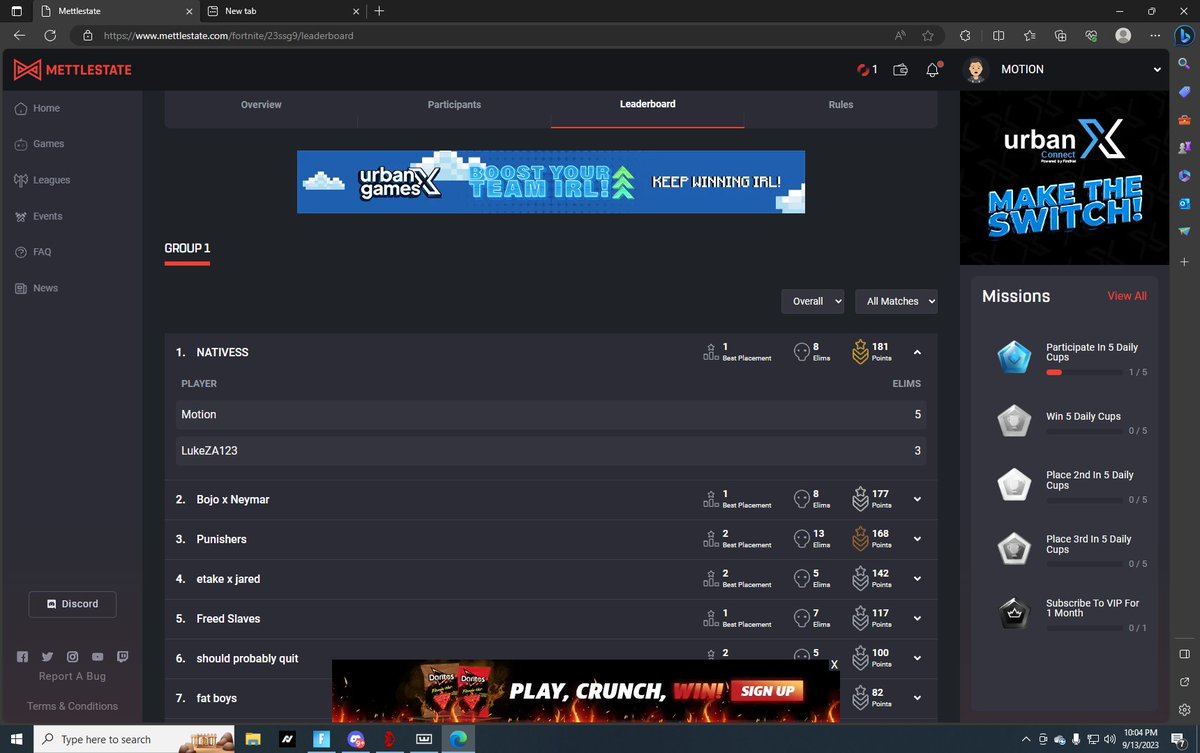1200x753 pixels.
Task: Open FAQ in the sidebar
Action: point(33,252)
